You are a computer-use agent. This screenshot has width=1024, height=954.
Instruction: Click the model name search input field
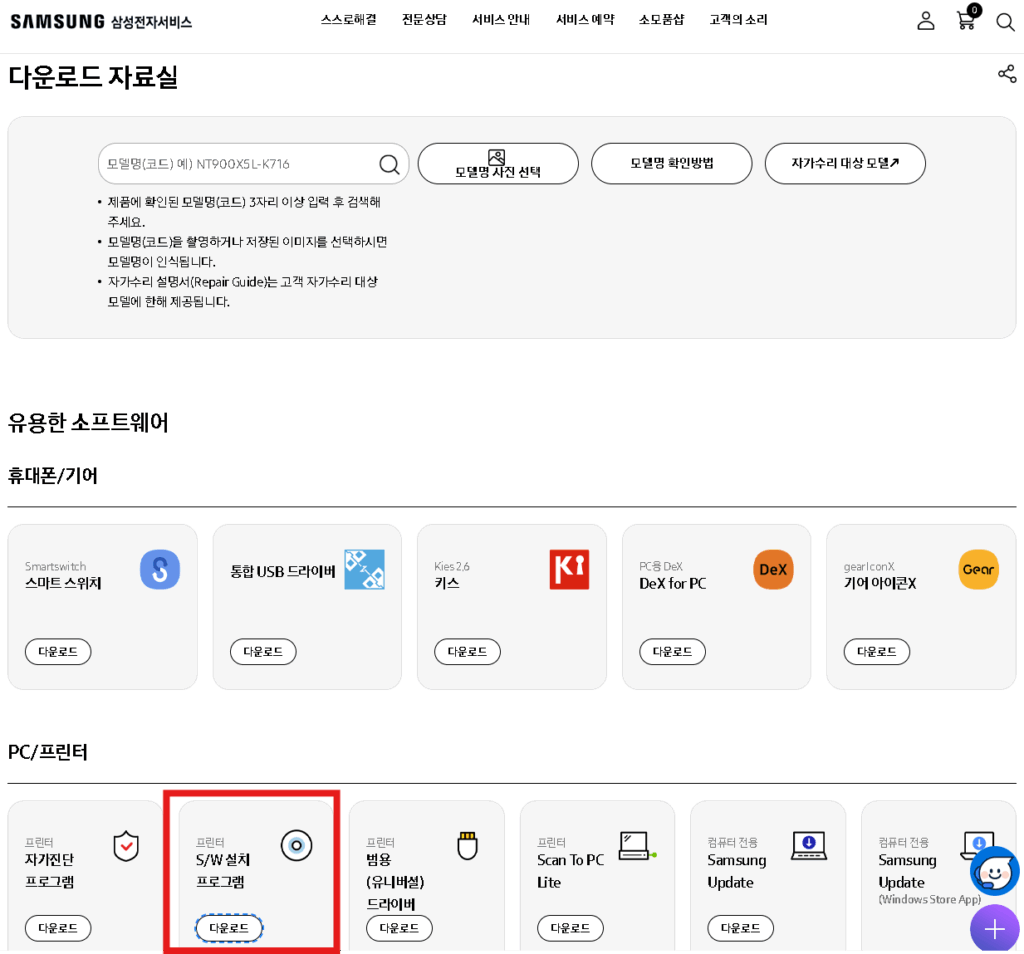pyautogui.click(x=253, y=164)
